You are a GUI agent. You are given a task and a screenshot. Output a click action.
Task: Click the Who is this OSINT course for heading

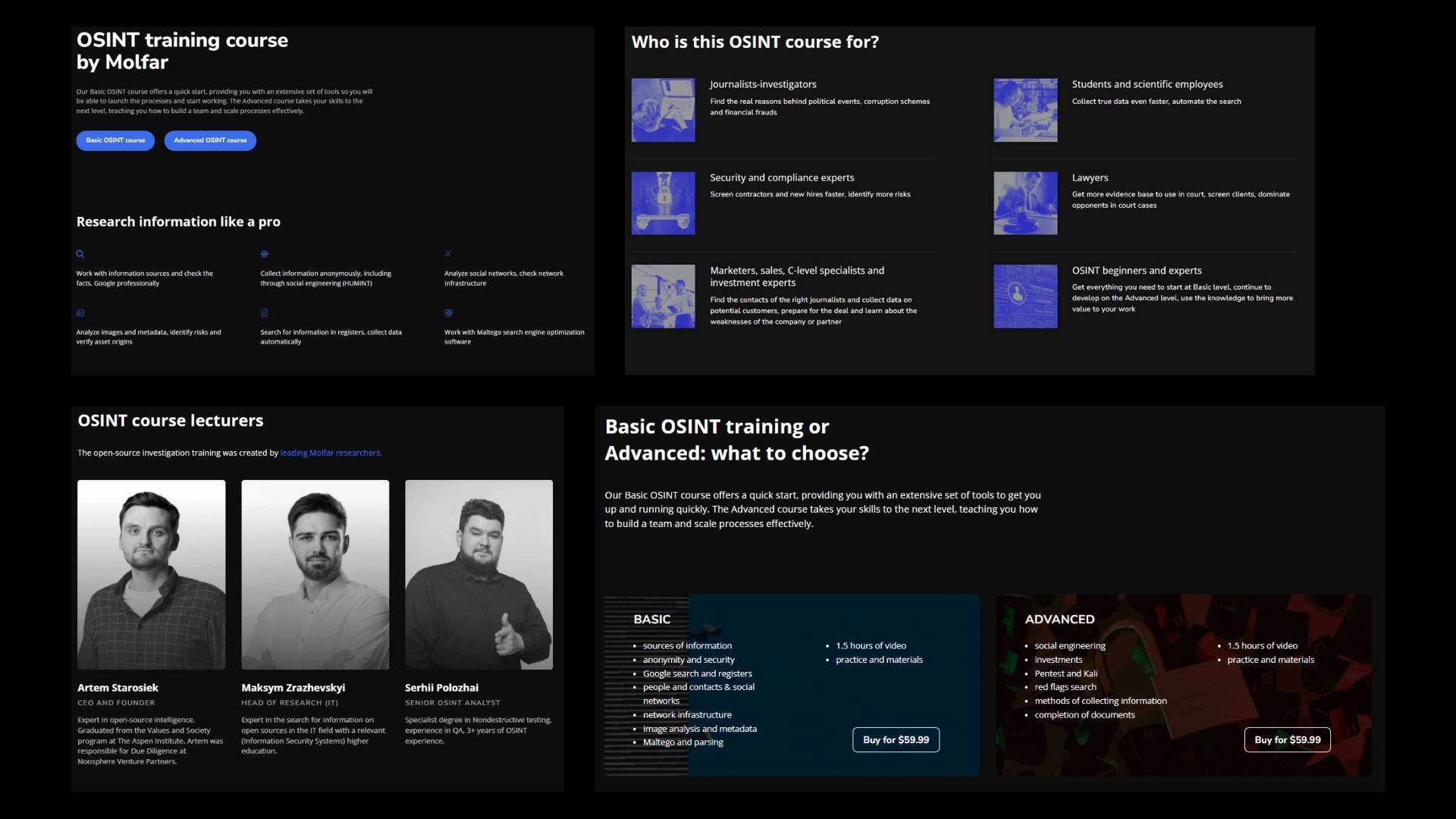[755, 42]
